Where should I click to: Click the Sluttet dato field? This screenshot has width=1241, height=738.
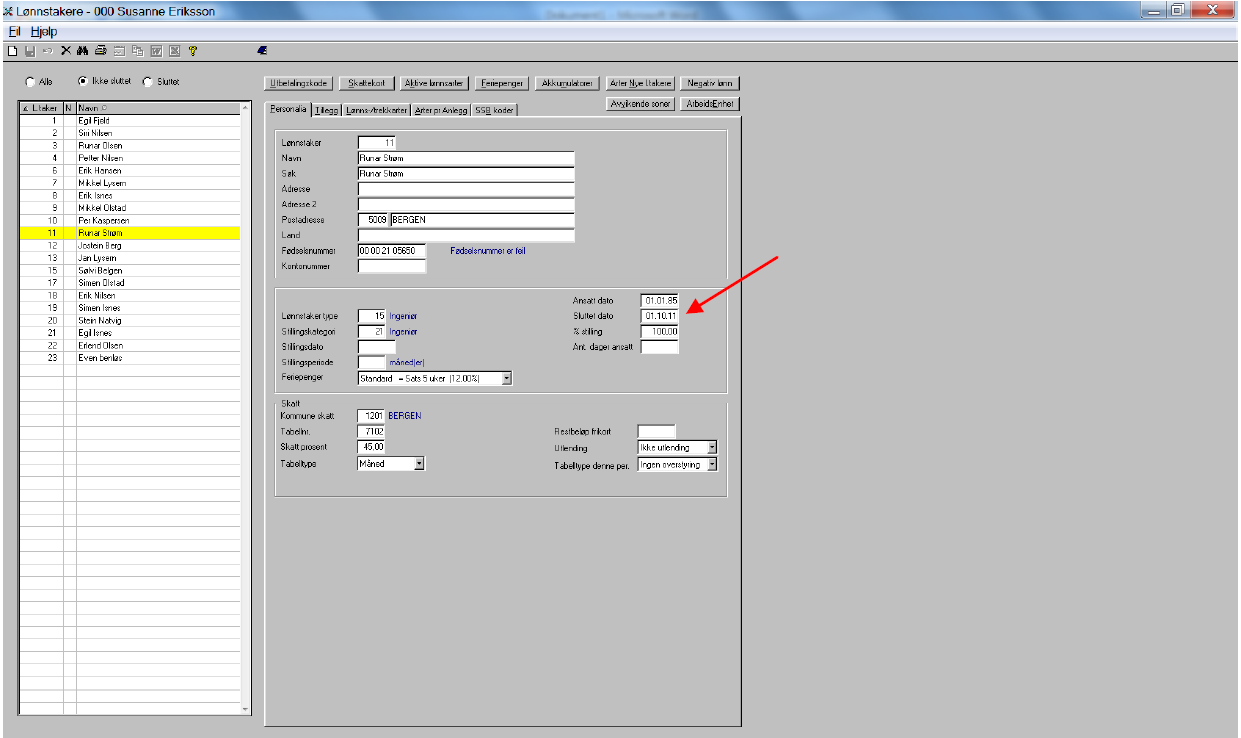pyautogui.click(x=660, y=316)
